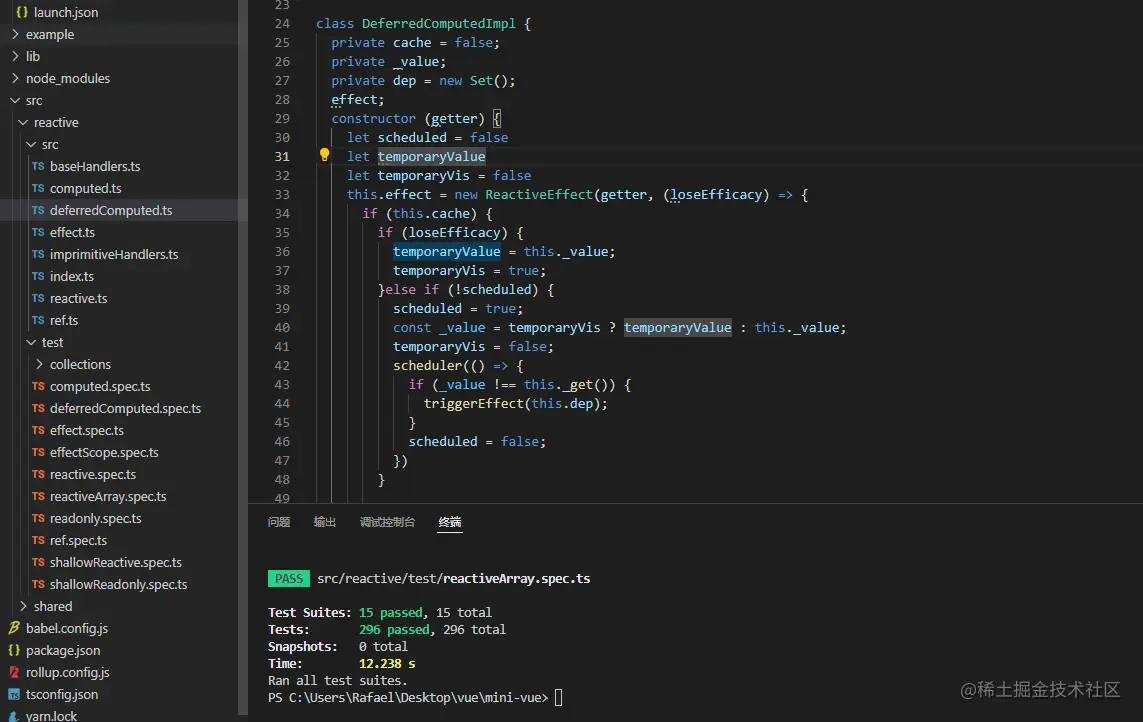
Task: Expand the lib folder
Action: coord(15,56)
